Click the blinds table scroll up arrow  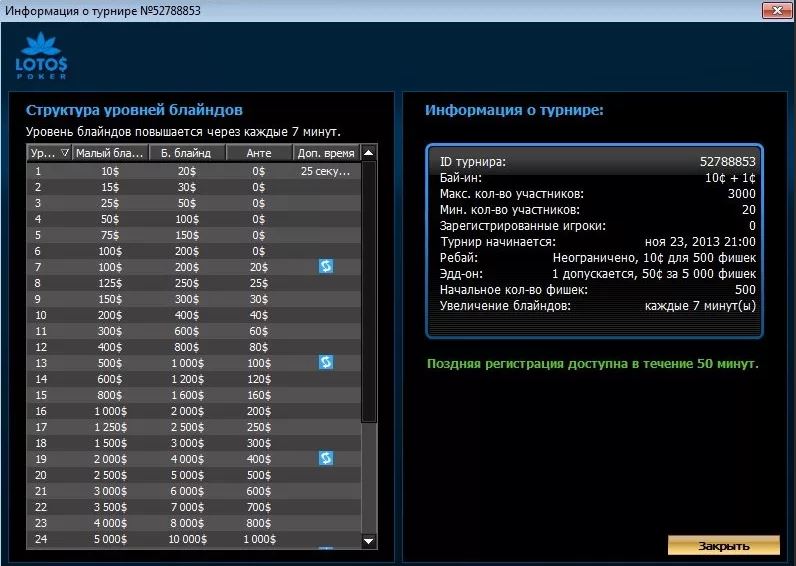(369, 153)
